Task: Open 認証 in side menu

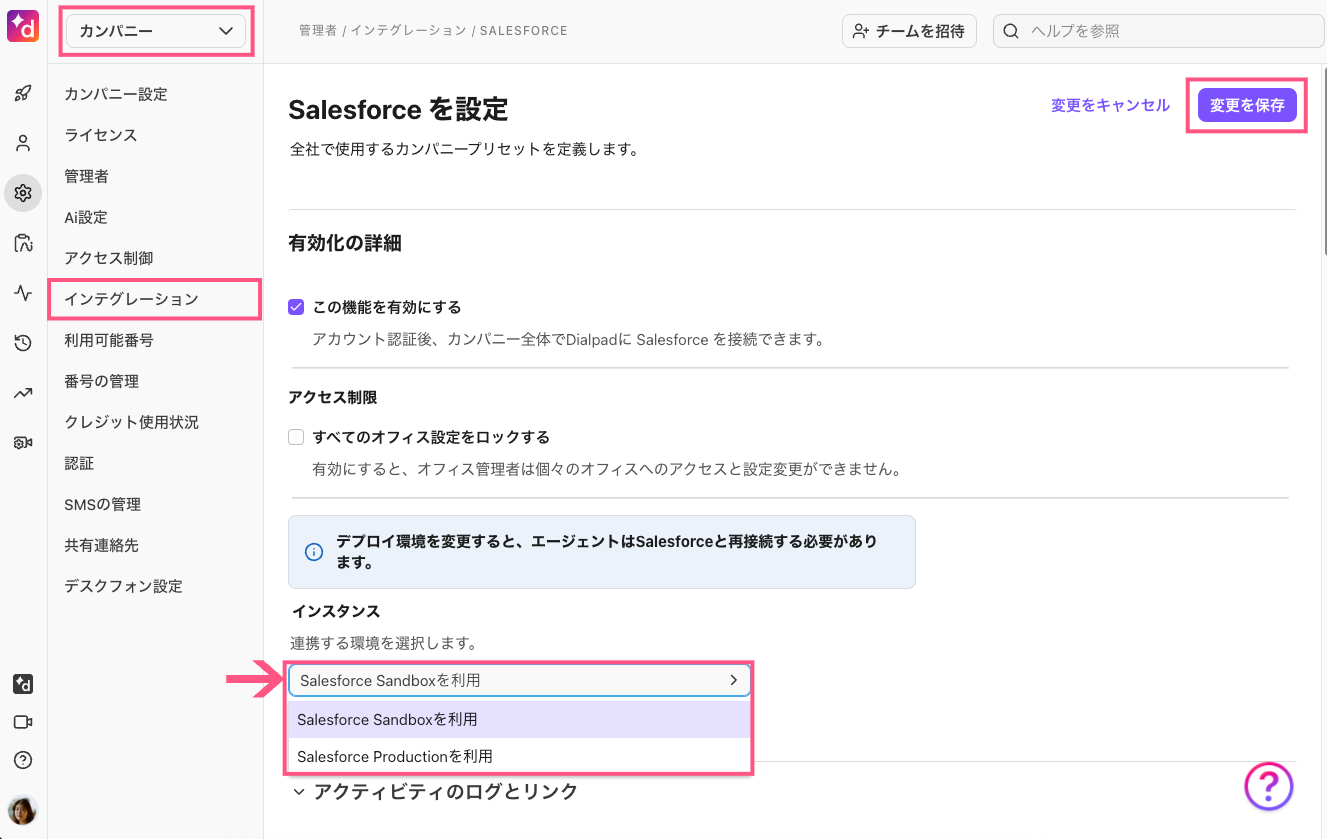Action: 79,463
